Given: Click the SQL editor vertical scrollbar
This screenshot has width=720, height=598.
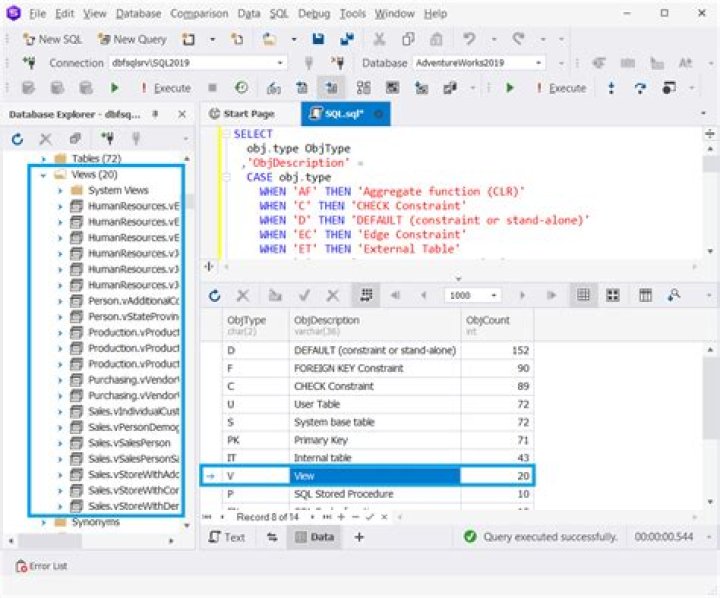Looking at the screenshot, I should [710, 164].
